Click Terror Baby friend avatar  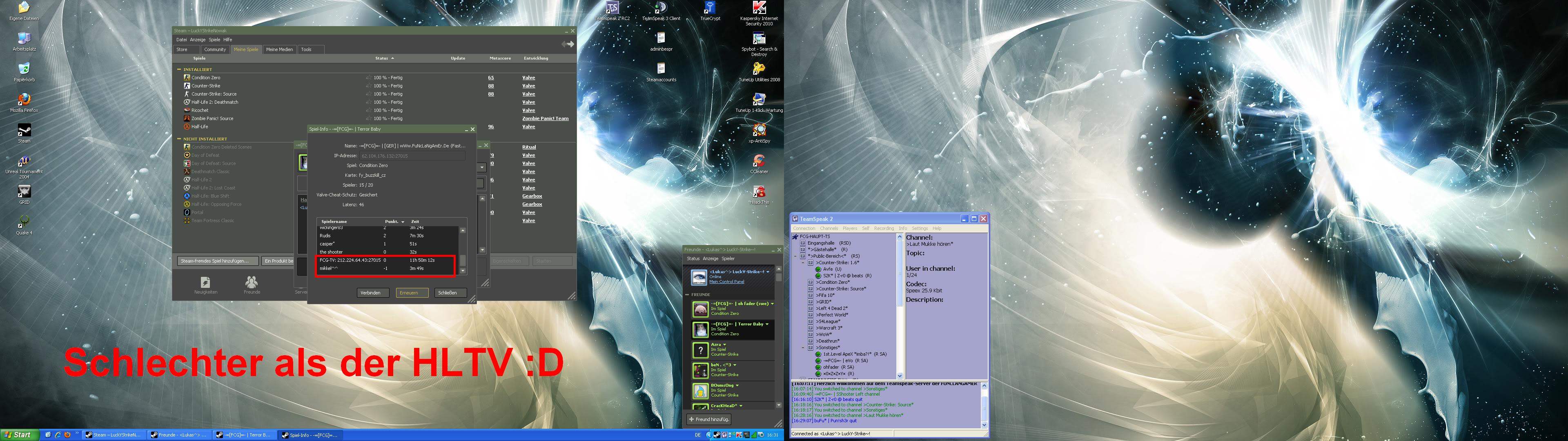click(x=700, y=330)
